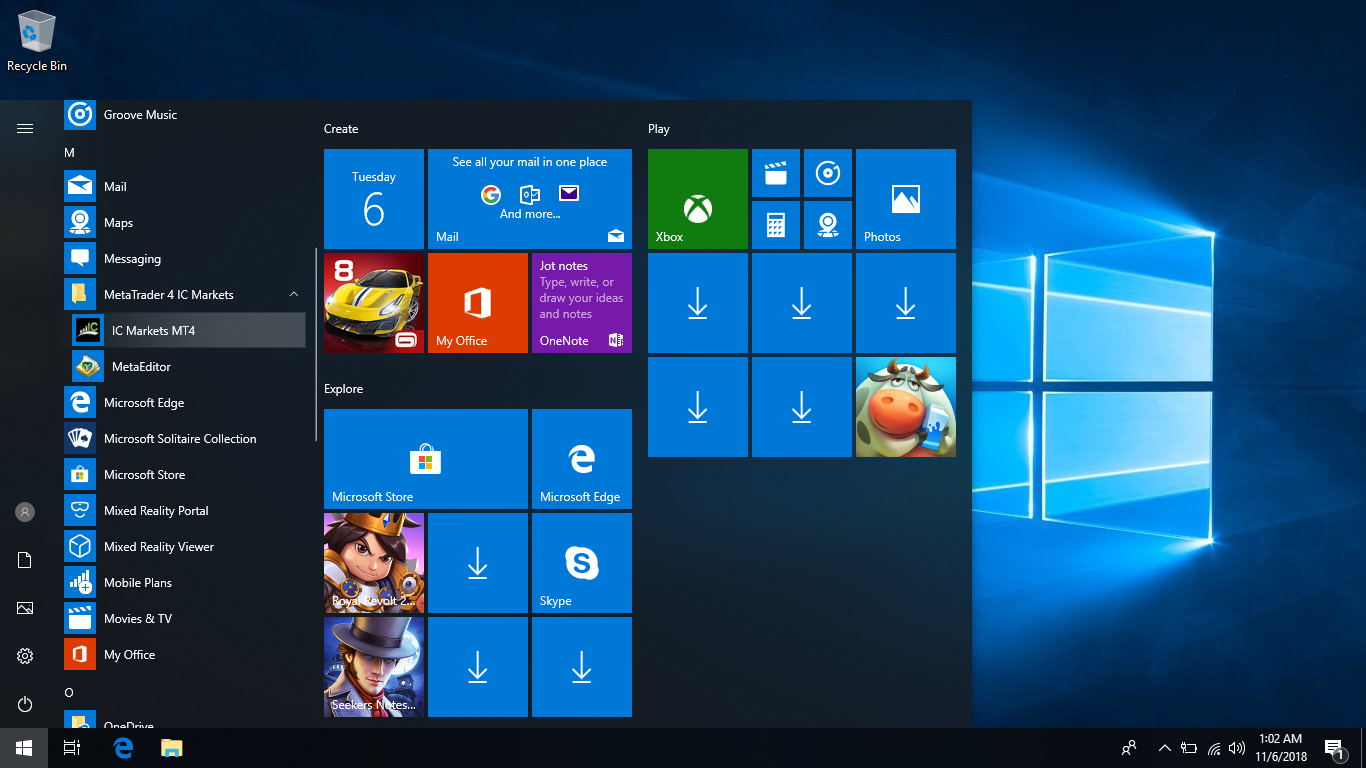1366x768 pixels.
Task: Click the letter M section header
Action: (x=69, y=153)
